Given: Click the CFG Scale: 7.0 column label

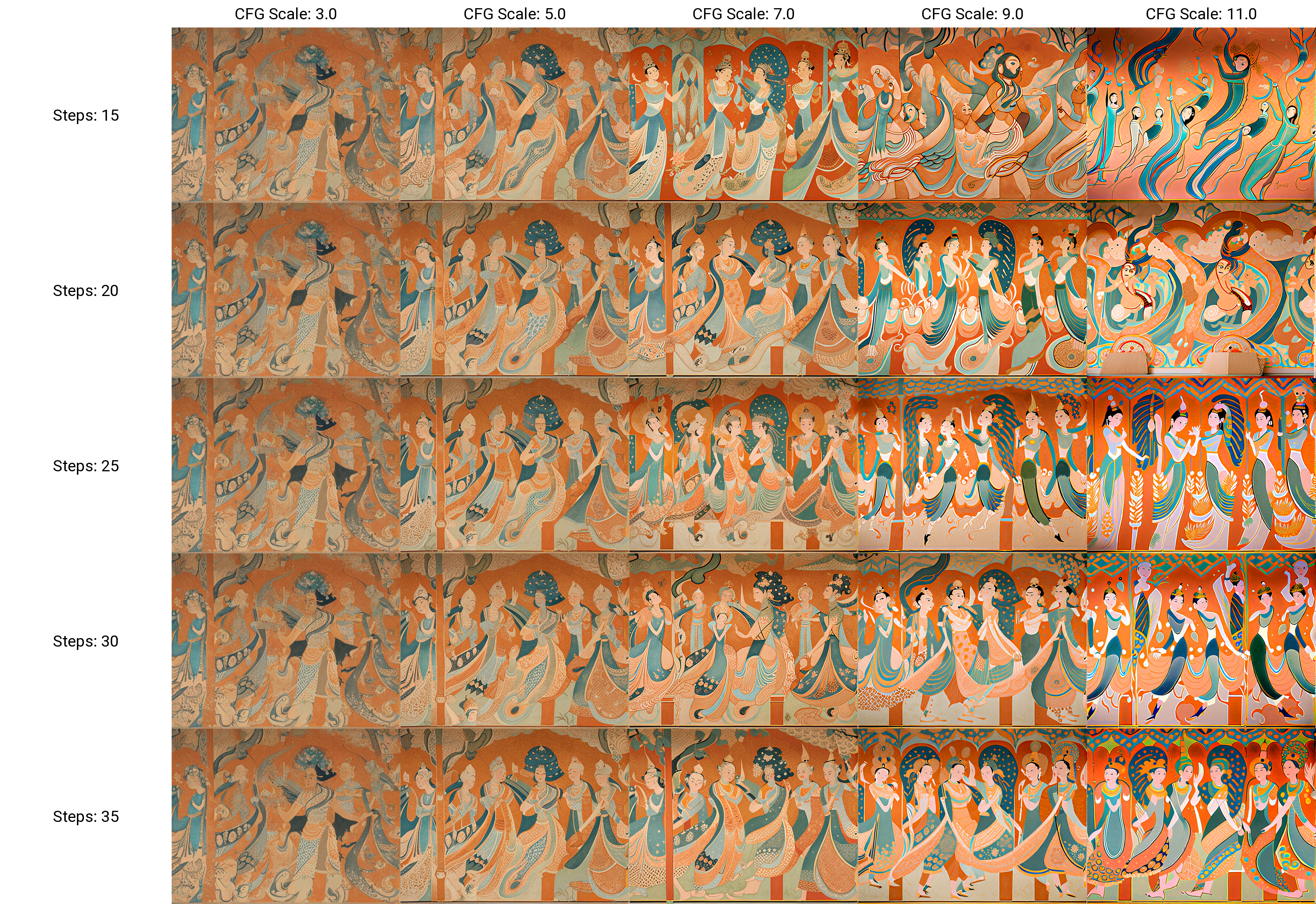Looking at the screenshot, I should pyautogui.click(x=743, y=14).
